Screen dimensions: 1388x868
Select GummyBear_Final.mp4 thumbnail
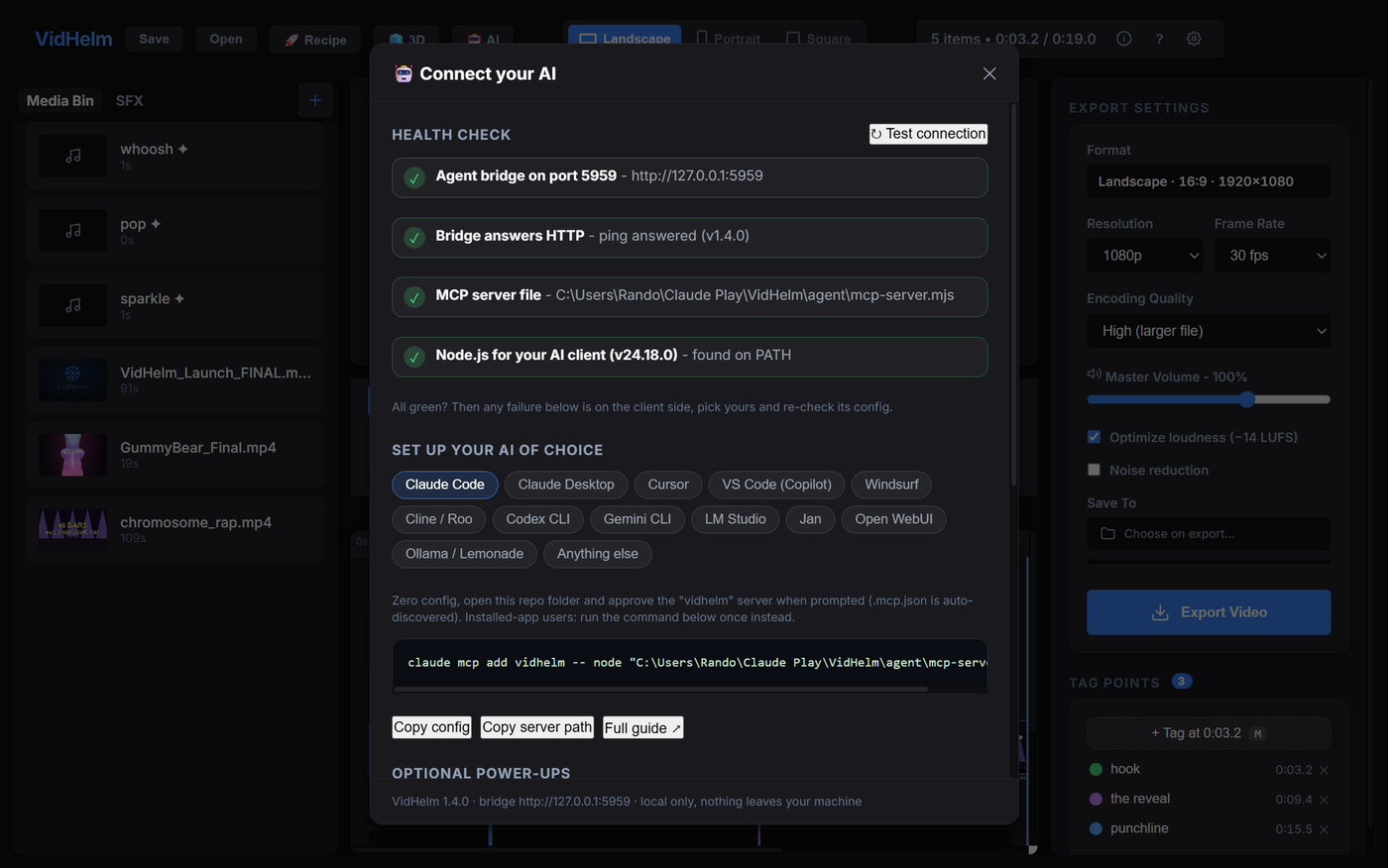(72, 455)
